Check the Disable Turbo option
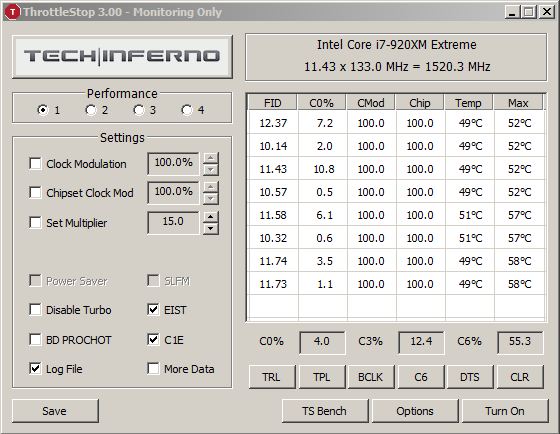Viewport: 560px width, 434px height. 35,309
